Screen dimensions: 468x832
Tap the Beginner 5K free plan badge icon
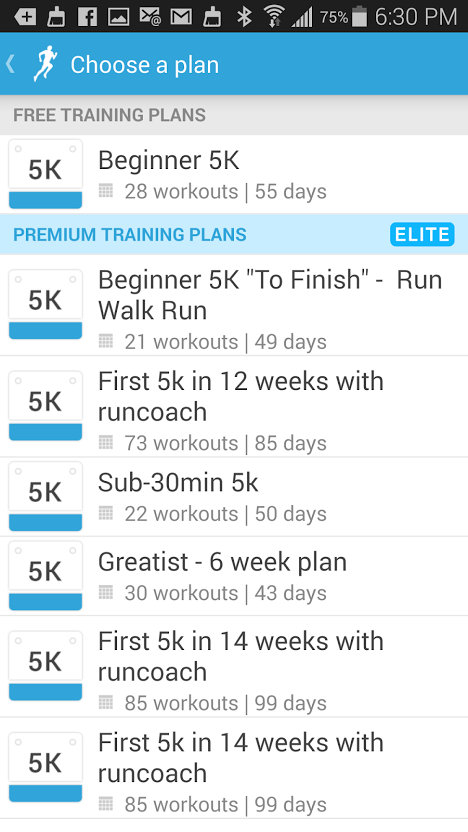(x=46, y=174)
